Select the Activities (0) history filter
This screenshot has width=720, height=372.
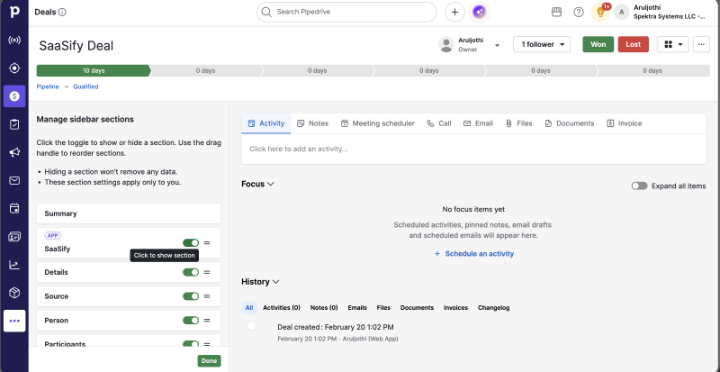coord(281,308)
